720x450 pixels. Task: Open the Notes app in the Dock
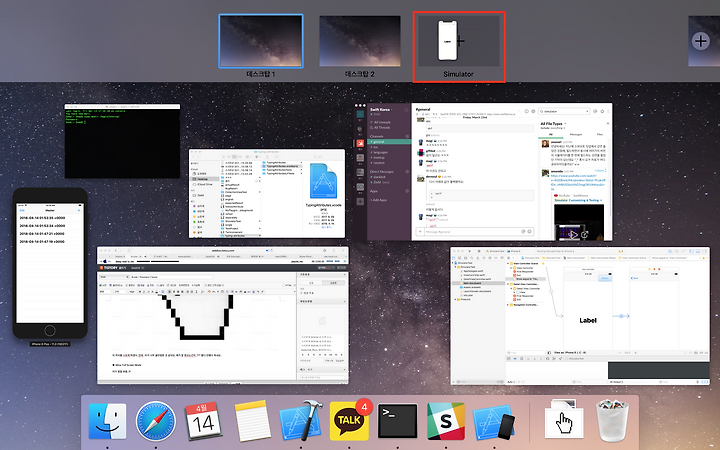[x=252, y=421]
